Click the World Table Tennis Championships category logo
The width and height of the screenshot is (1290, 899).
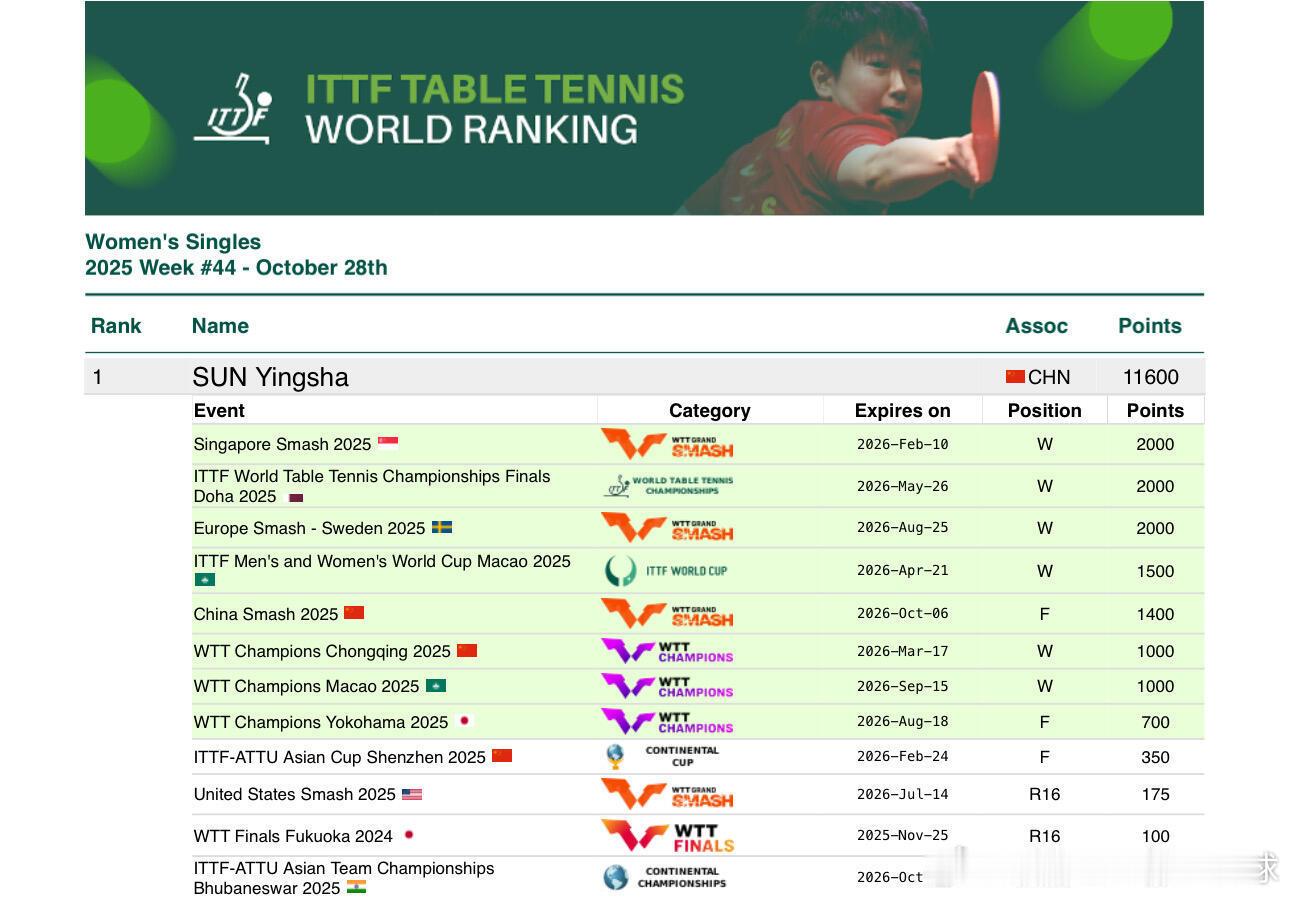tap(668, 486)
